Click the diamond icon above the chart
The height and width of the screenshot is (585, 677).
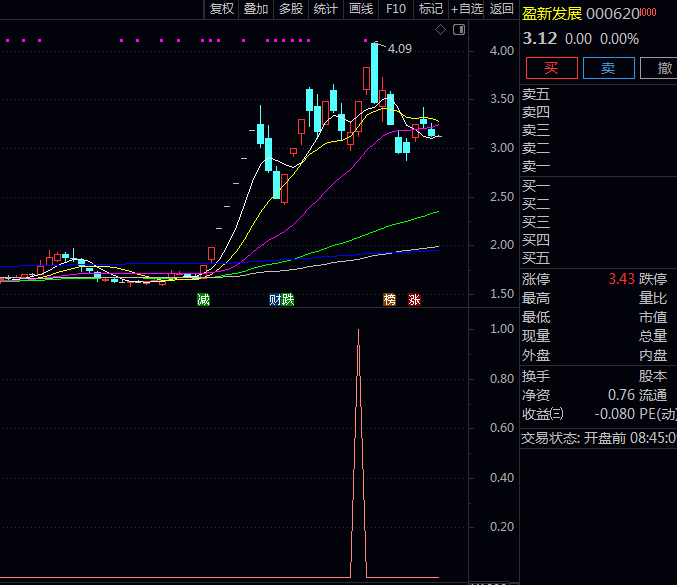point(440,31)
